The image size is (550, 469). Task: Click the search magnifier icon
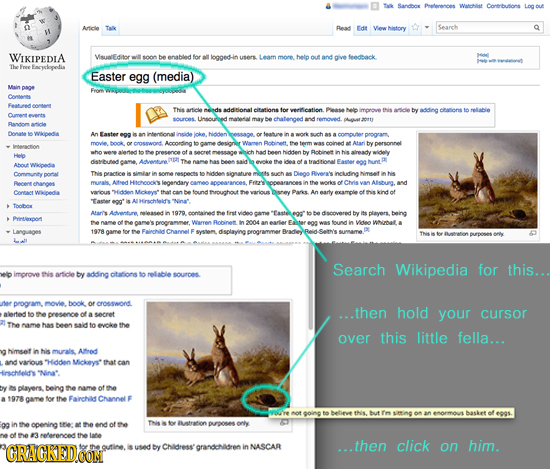[537, 28]
